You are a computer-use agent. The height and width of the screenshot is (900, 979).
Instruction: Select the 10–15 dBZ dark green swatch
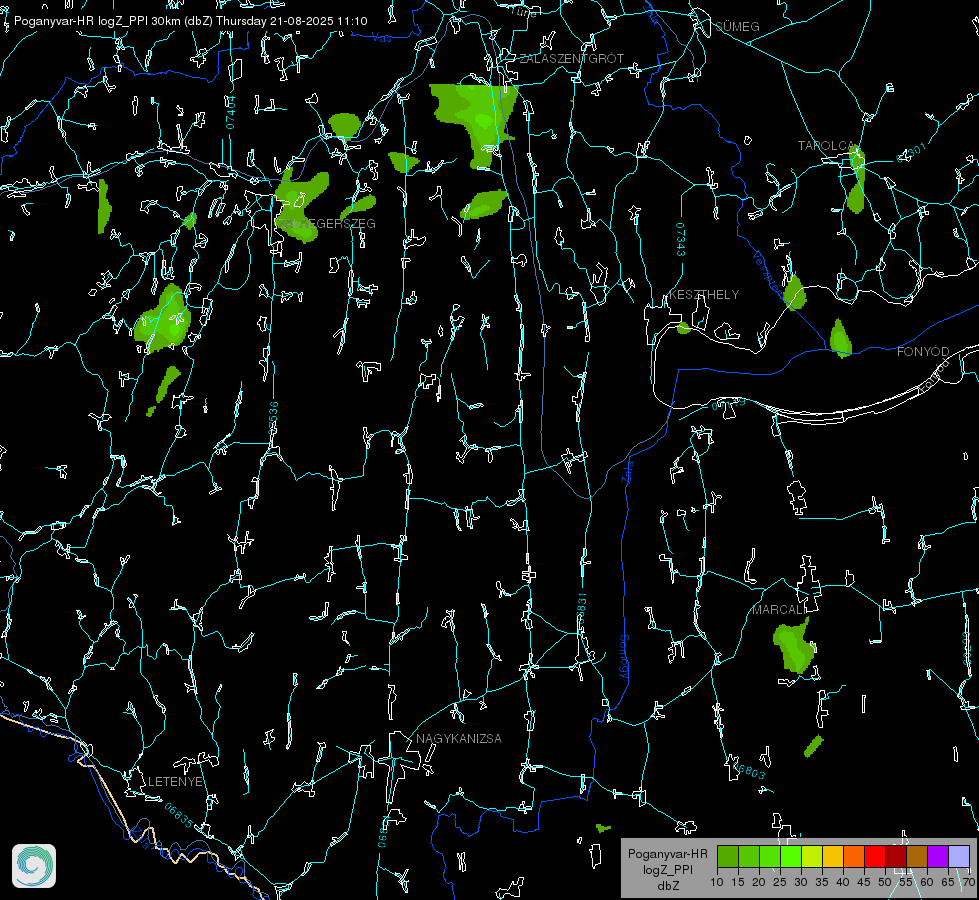coord(728,856)
